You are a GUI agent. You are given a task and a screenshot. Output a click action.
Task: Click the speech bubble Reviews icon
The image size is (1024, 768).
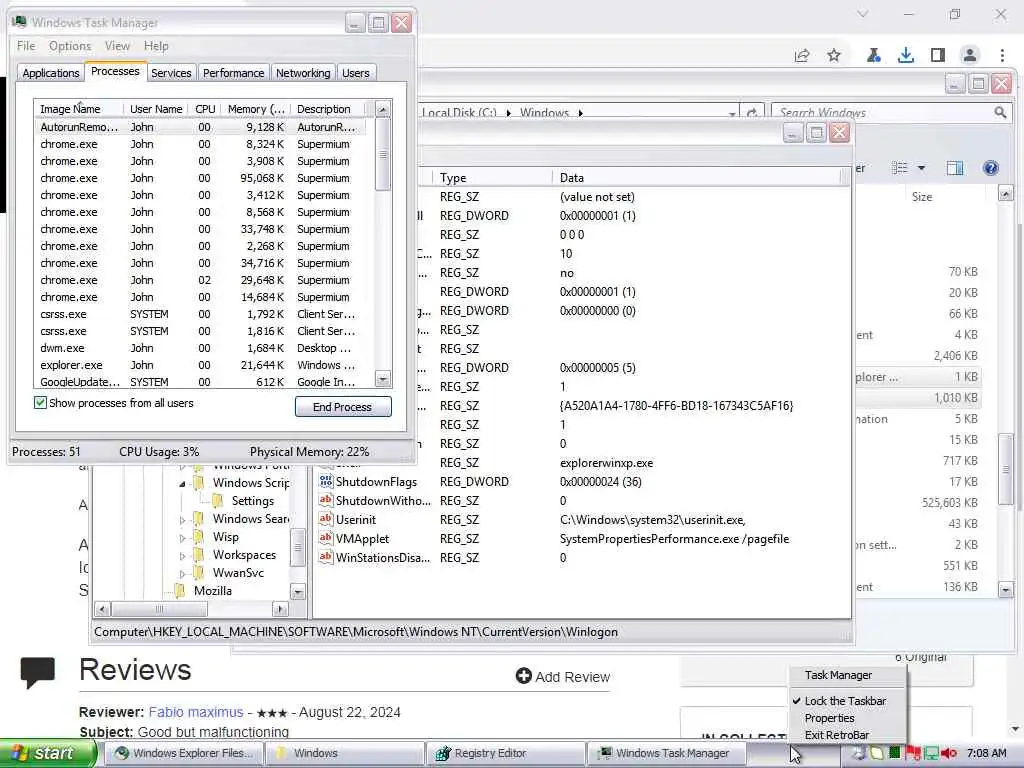[37, 673]
